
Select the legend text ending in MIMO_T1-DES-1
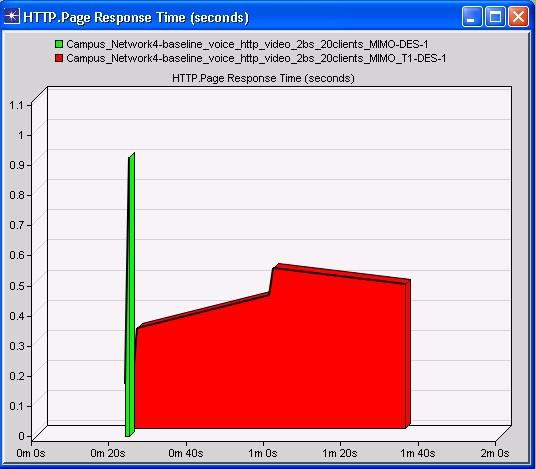(256, 58)
